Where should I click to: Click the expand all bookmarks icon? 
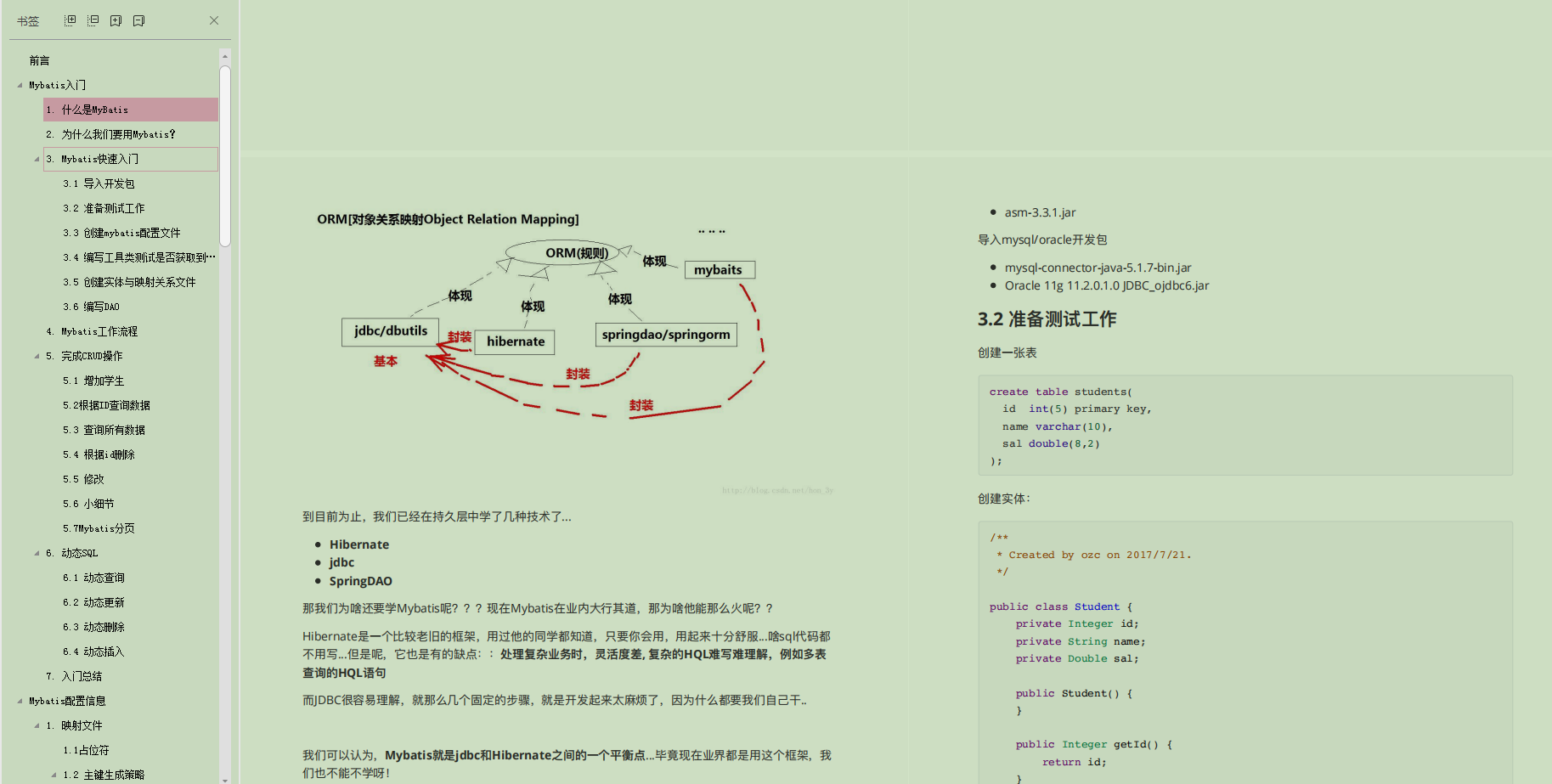[x=71, y=20]
